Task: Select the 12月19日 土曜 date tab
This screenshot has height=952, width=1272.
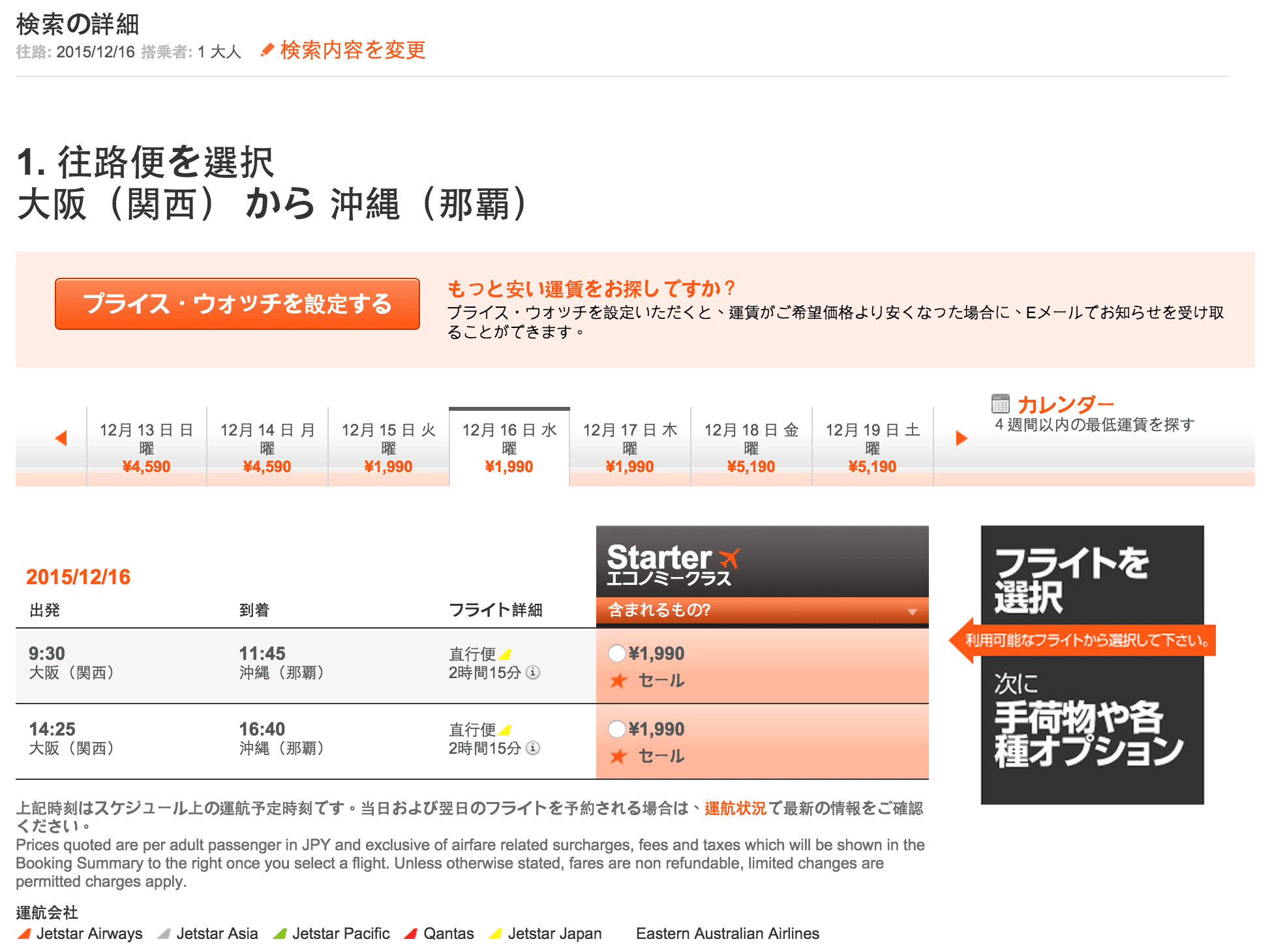Action: click(873, 447)
